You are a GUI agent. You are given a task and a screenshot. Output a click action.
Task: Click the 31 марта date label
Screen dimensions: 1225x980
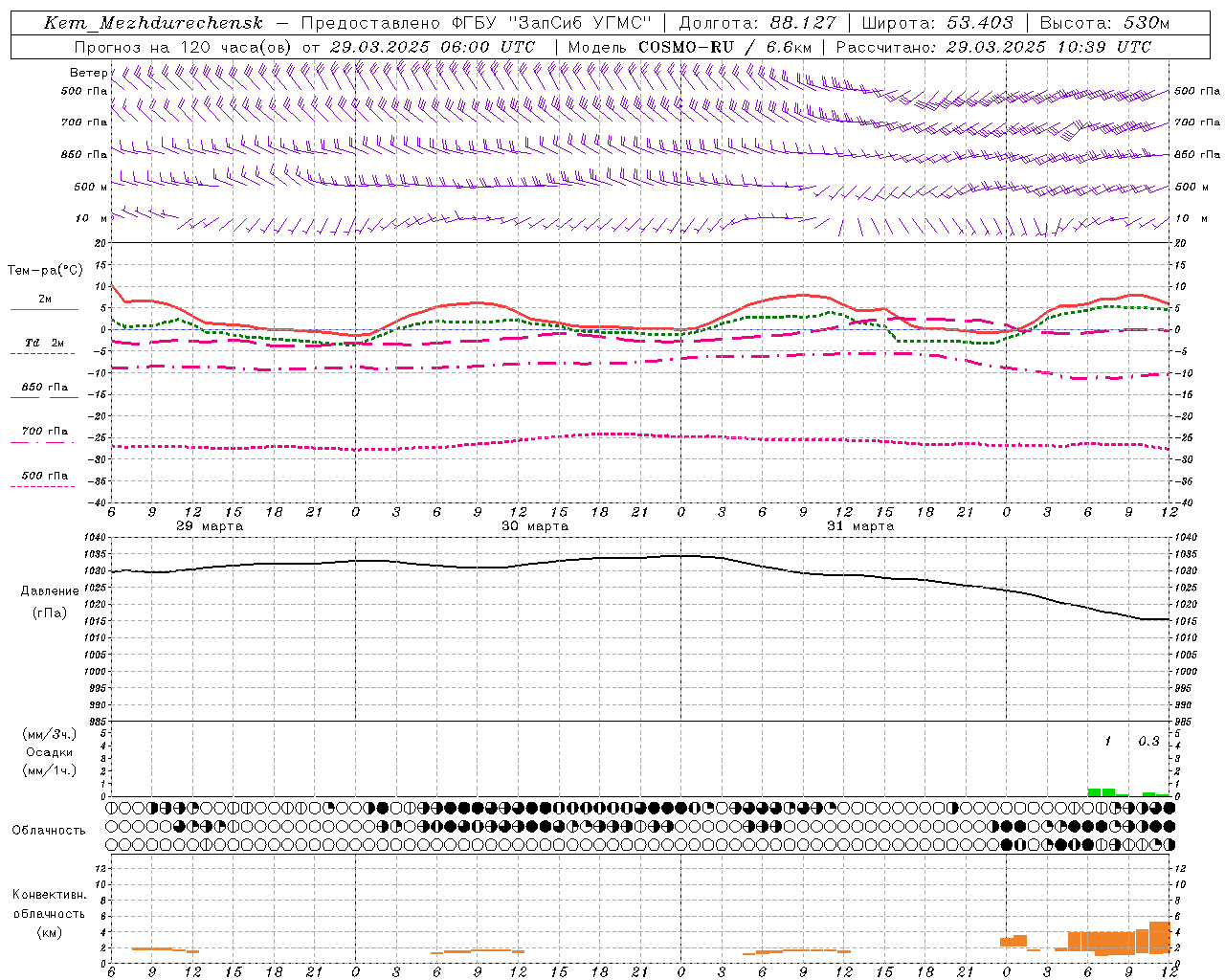pos(860,526)
